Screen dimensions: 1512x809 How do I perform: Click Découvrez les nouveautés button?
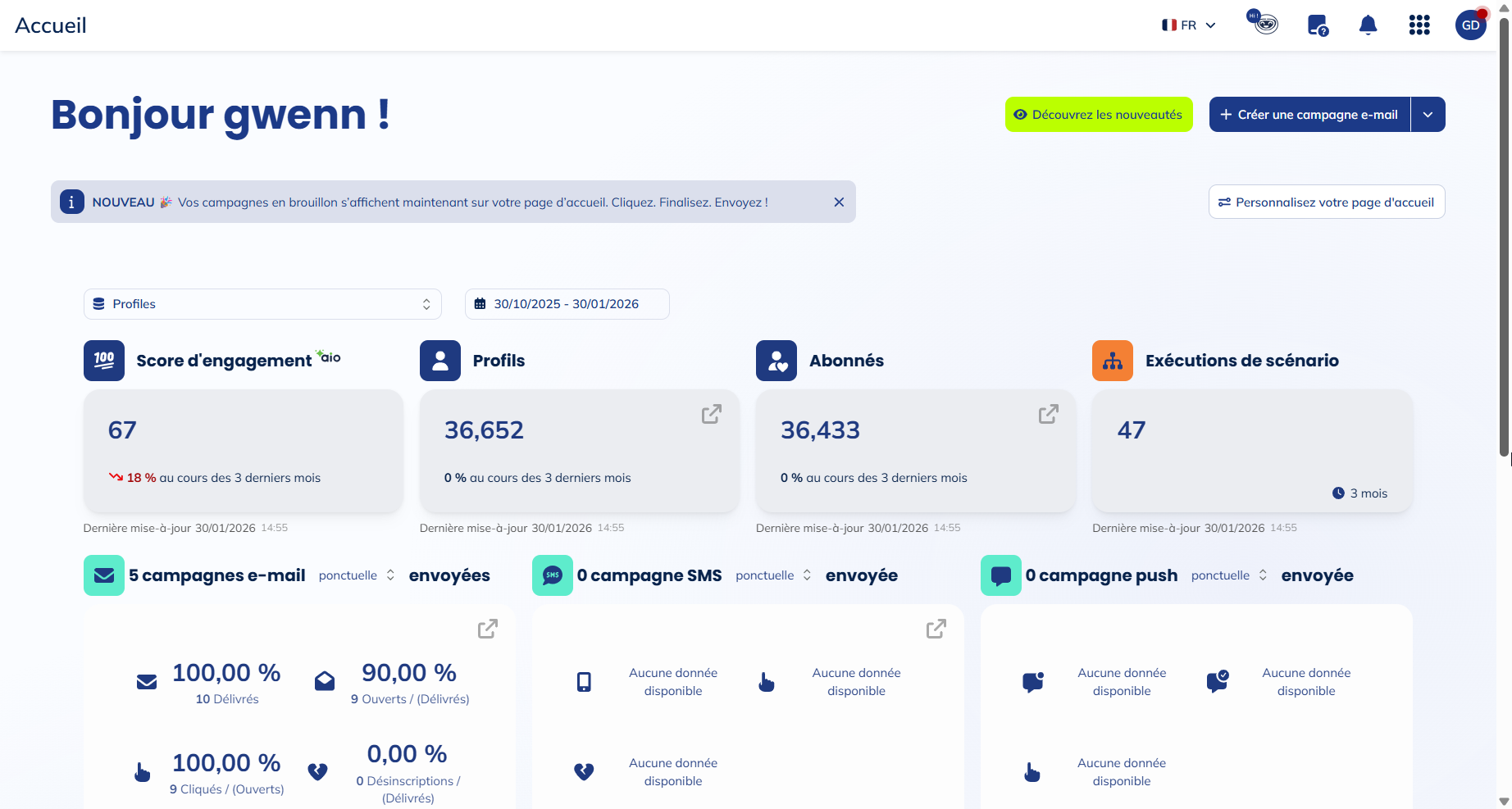point(1099,115)
